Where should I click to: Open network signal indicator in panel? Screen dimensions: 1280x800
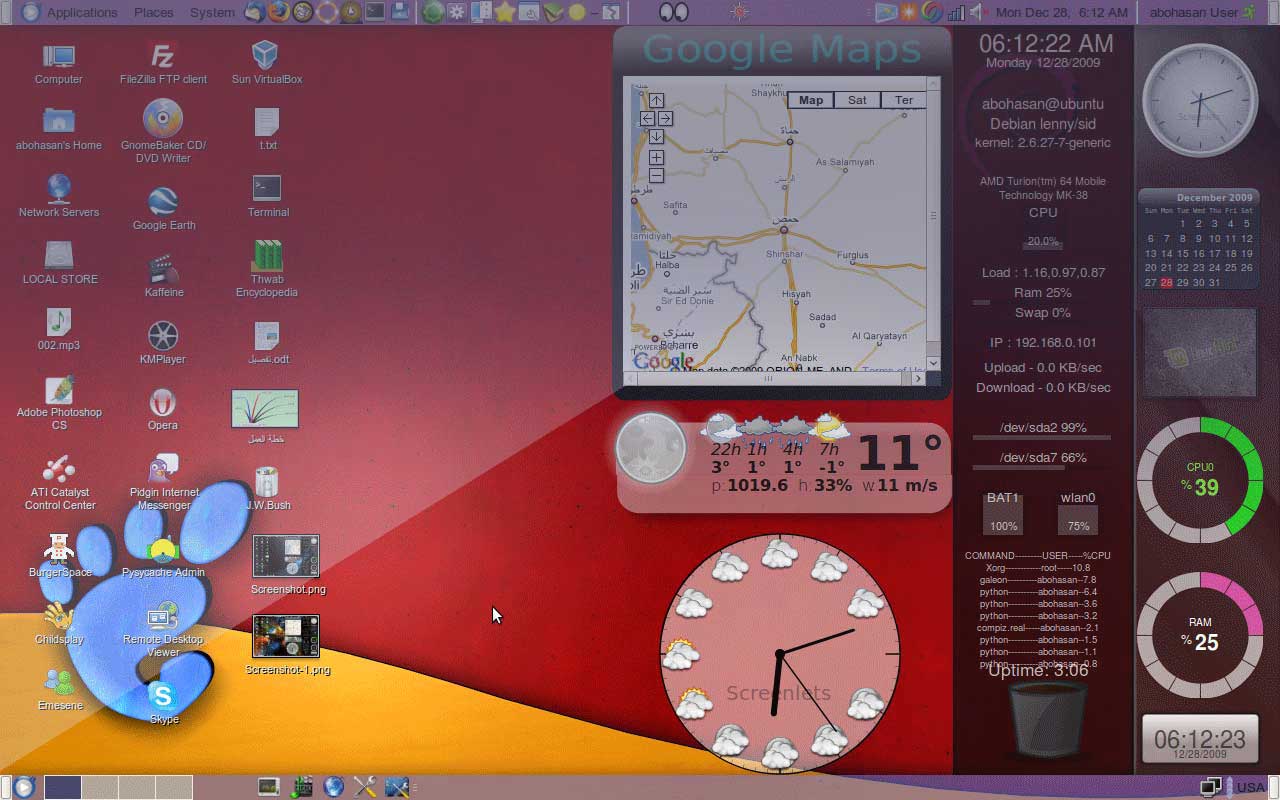(x=956, y=12)
